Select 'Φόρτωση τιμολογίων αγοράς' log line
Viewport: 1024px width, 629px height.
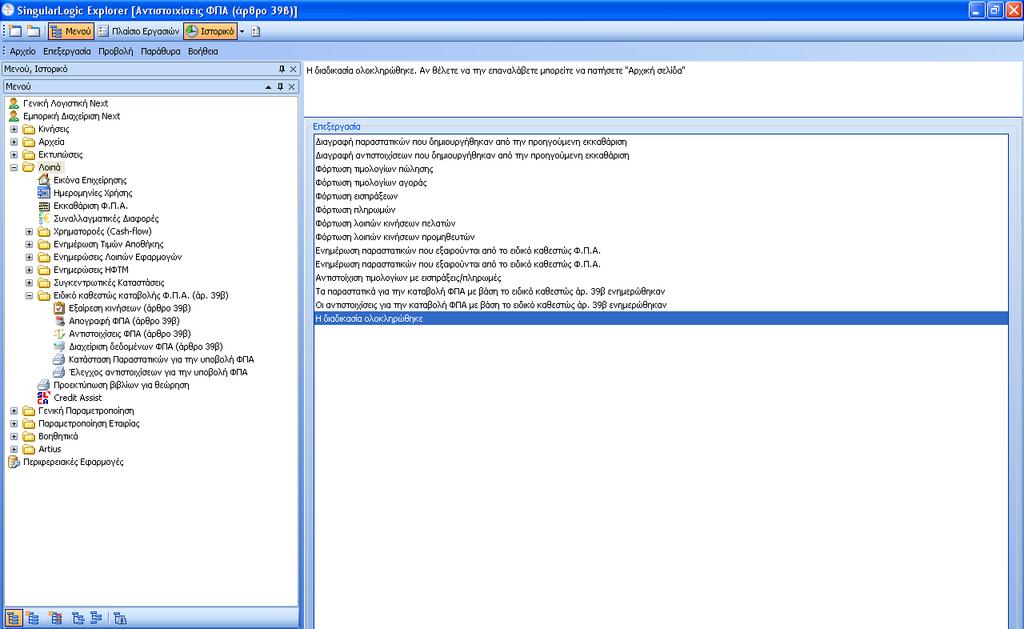coord(661,183)
